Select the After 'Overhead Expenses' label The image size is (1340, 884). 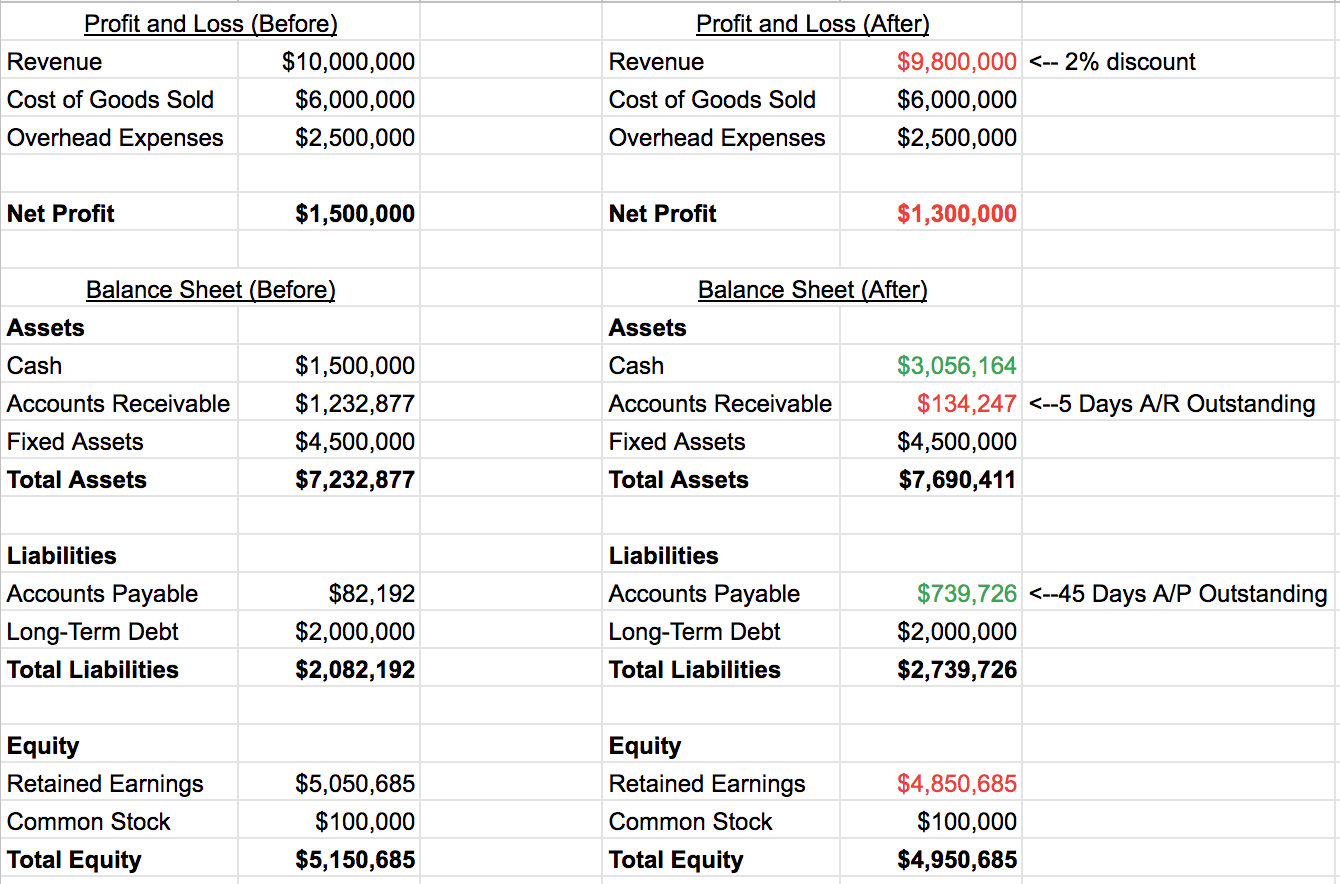point(718,138)
